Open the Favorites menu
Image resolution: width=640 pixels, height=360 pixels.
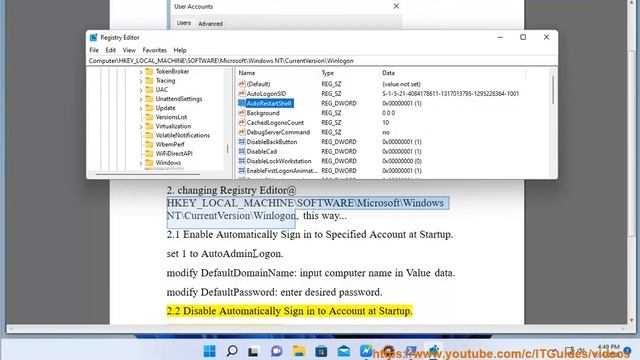pyautogui.click(x=154, y=50)
